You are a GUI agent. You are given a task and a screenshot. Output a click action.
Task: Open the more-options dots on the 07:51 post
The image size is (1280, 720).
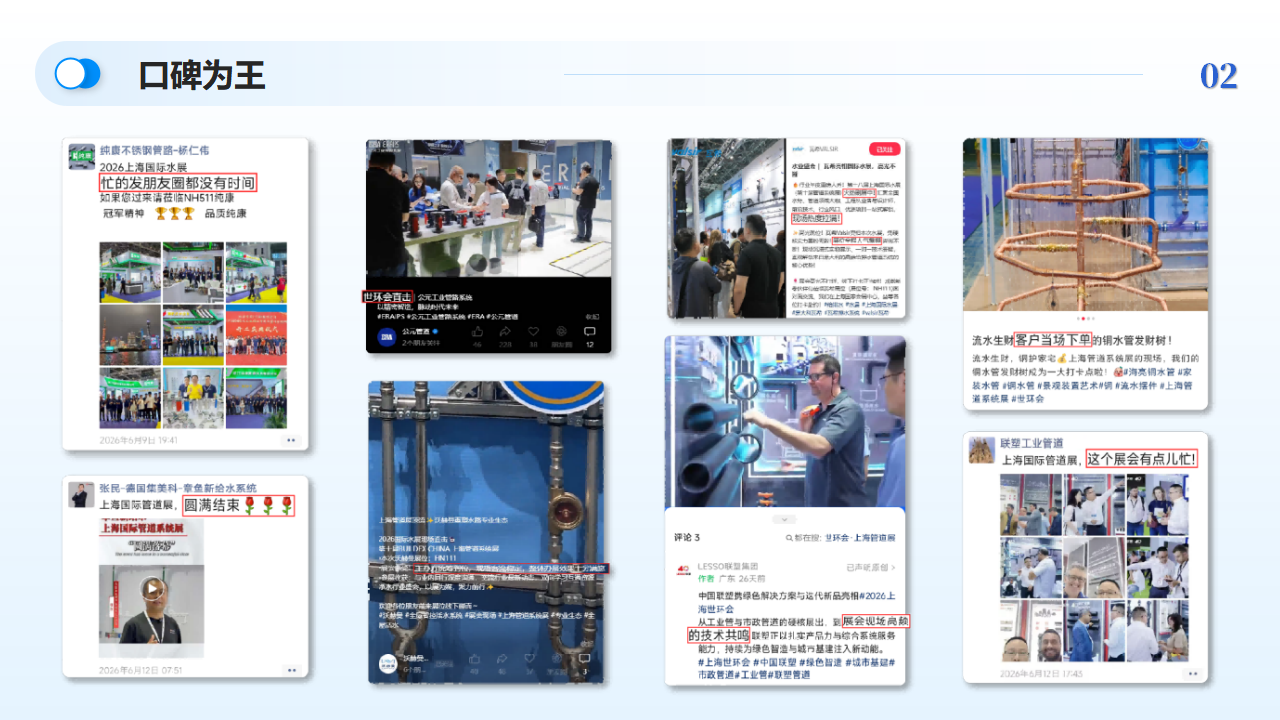tap(291, 670)
